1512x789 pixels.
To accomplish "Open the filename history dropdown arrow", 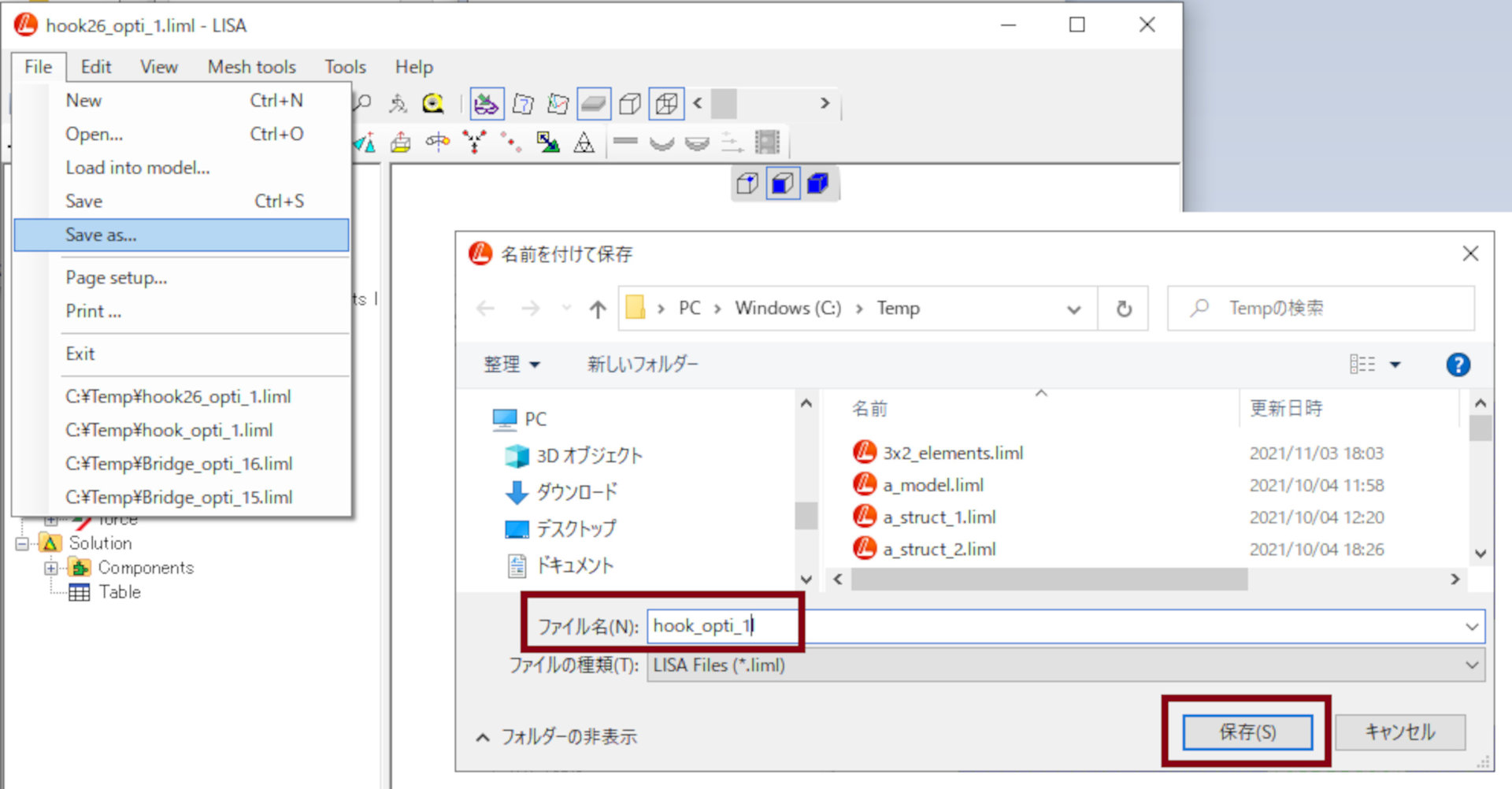I will [1472, 627].
